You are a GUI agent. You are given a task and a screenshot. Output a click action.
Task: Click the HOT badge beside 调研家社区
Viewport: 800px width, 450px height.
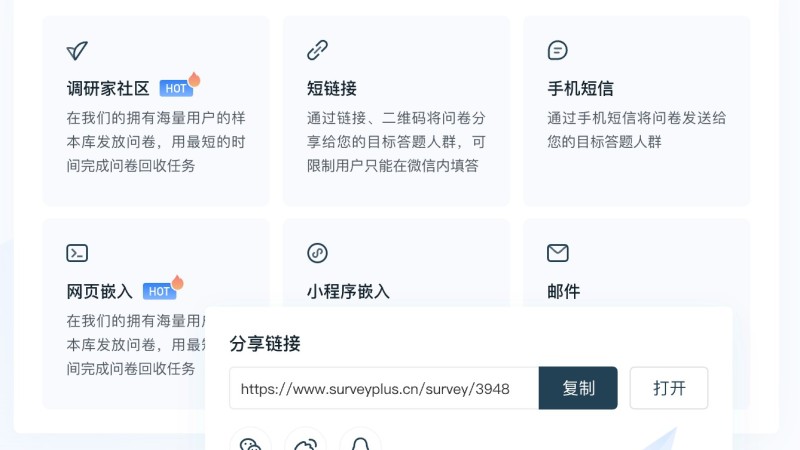point(179,86)
